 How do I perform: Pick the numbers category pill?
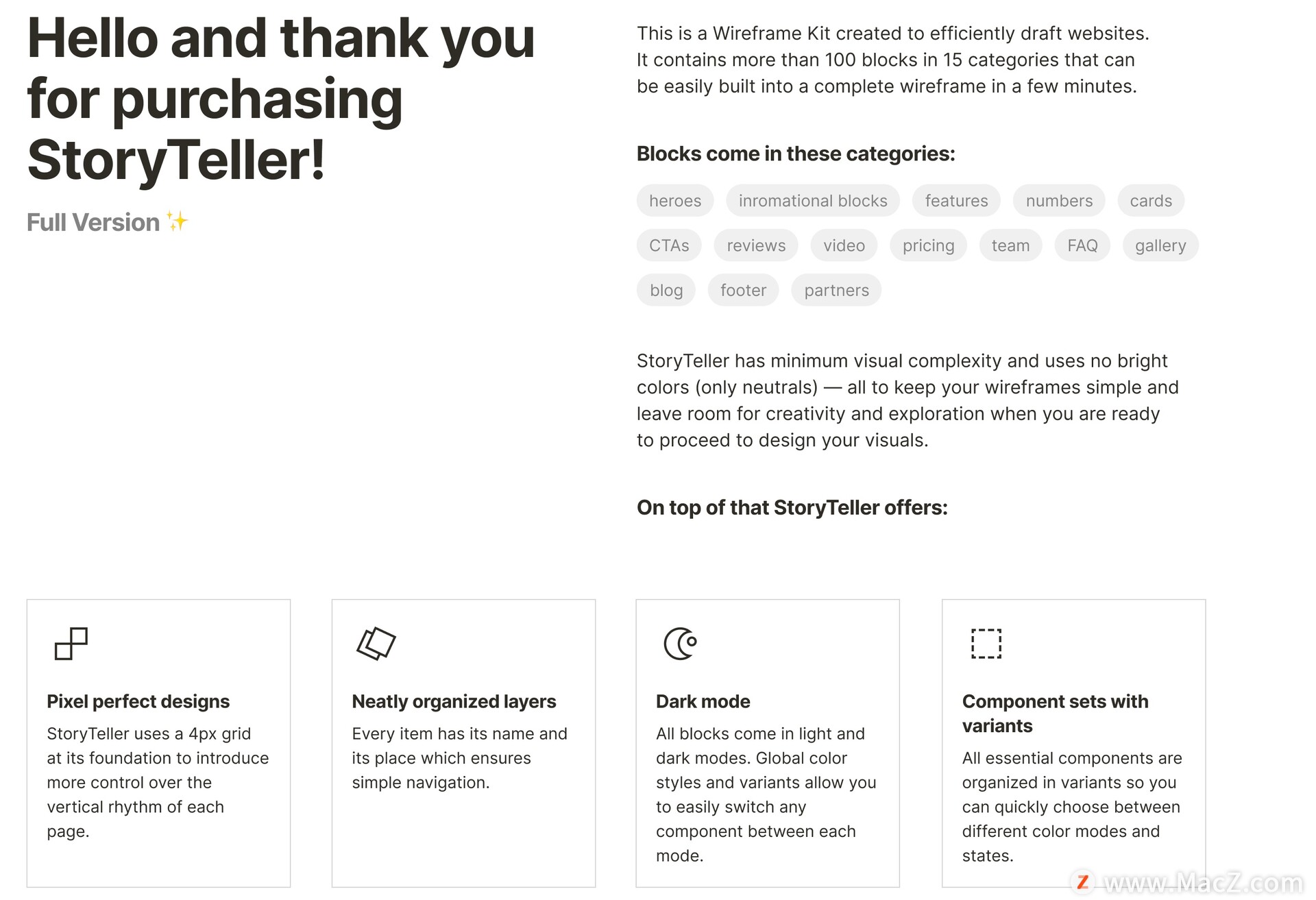[1059, 201]
